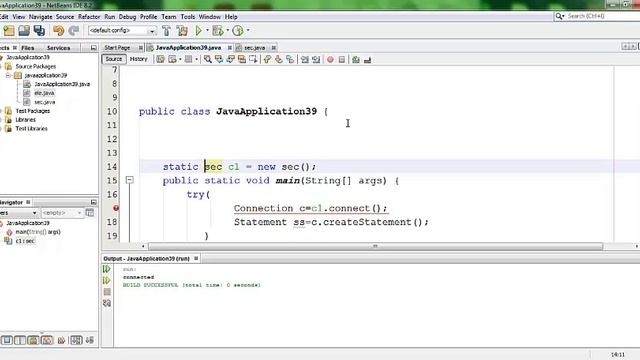Click the Shift Line Left icon
640x360 pixels.
[x=305, y=60]
